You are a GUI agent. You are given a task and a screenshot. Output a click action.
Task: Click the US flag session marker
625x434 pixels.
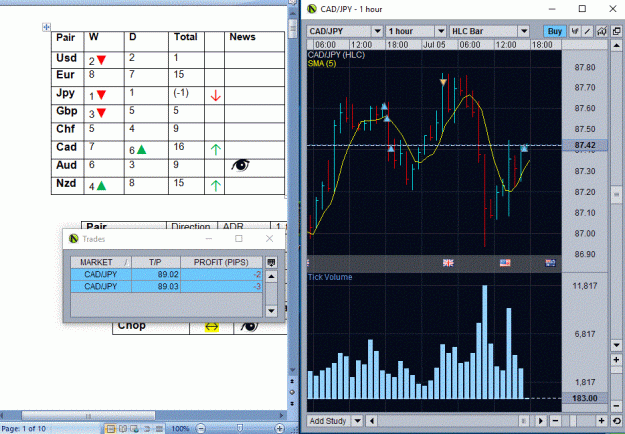coord(505,263)
